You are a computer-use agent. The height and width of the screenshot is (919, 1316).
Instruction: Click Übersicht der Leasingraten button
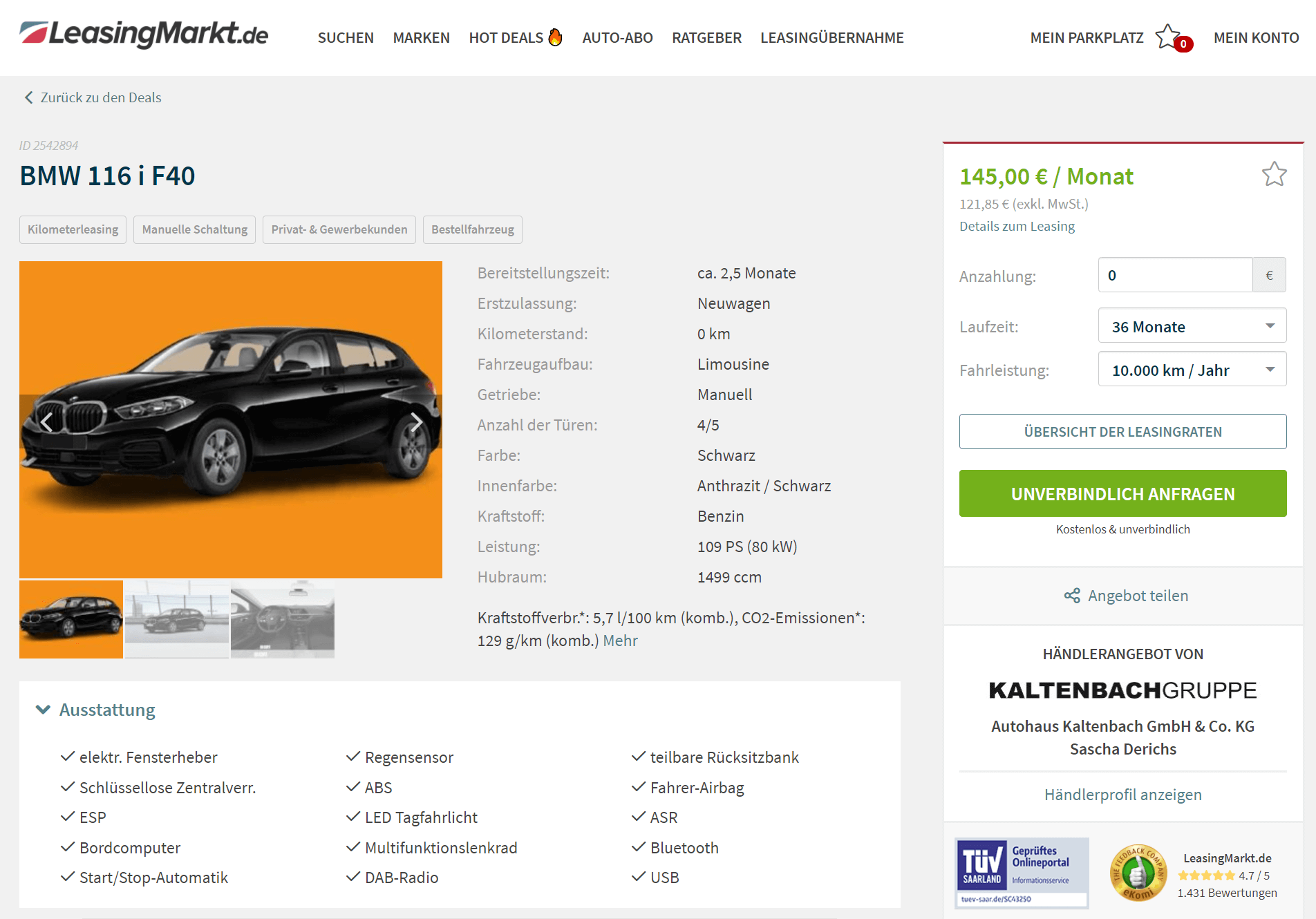click(1122, 432)
